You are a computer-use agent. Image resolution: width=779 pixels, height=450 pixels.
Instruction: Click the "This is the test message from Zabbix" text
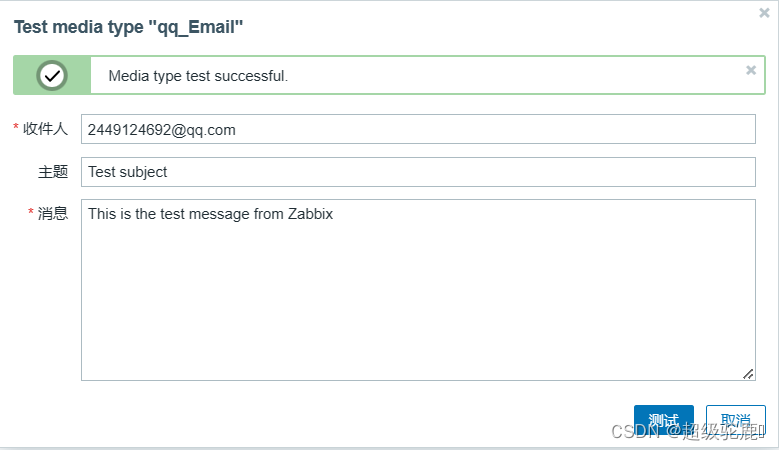[210, 213]
